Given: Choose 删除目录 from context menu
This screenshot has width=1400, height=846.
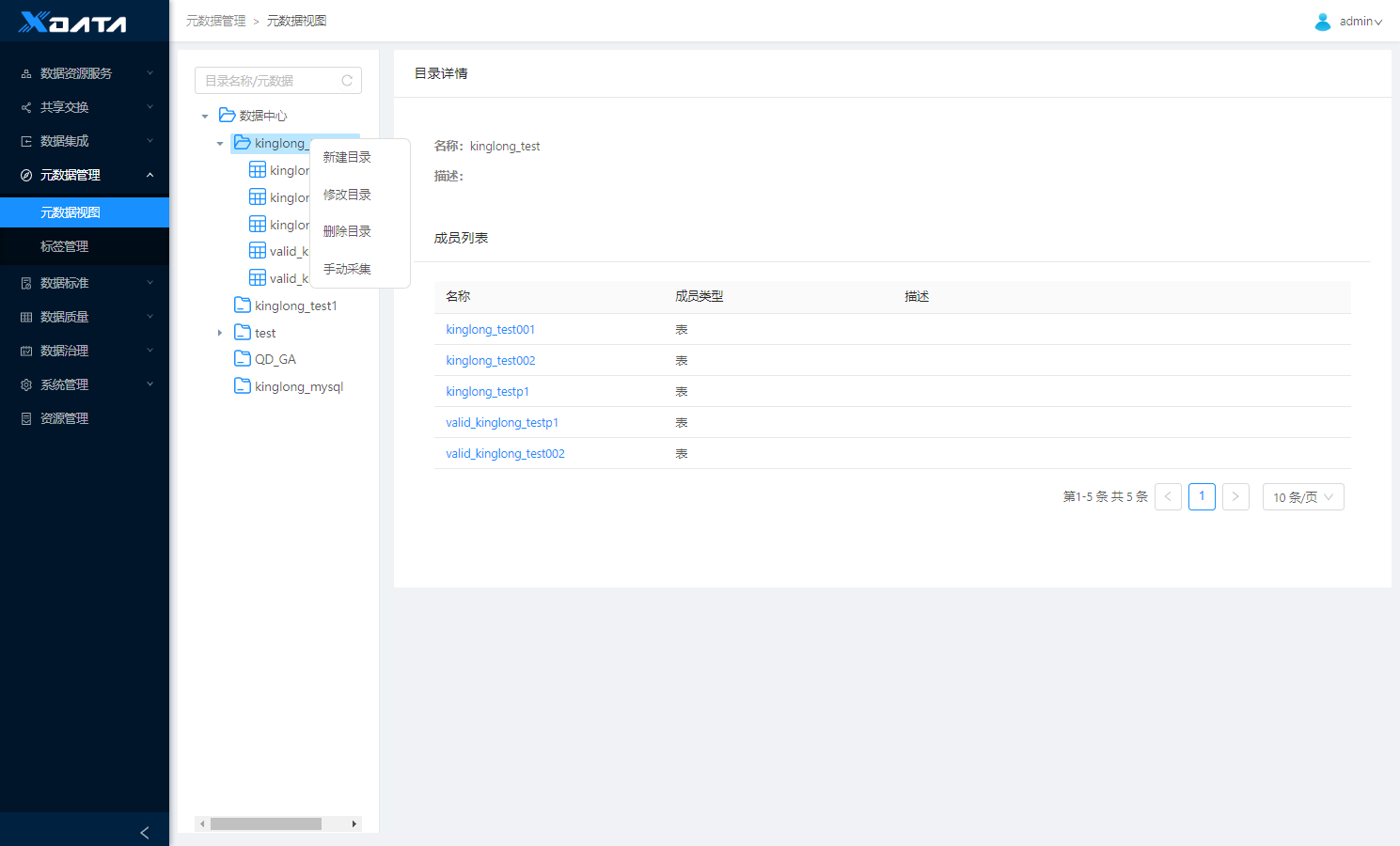Looking at the screenshot, I should (347, 231).
